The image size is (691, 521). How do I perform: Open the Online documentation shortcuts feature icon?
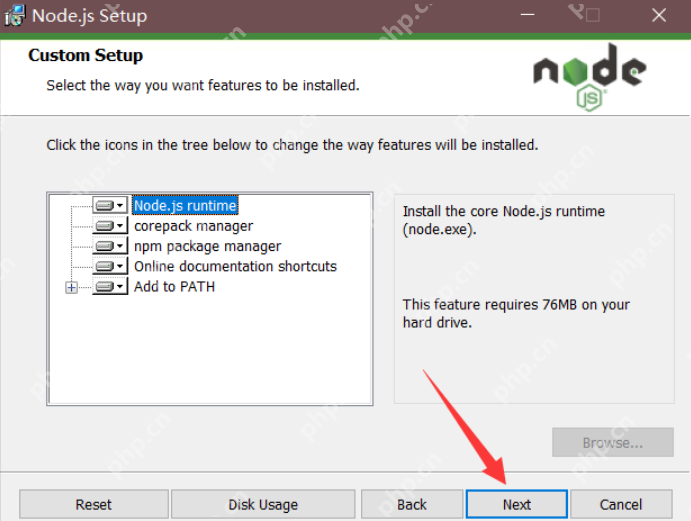(110, 266)
